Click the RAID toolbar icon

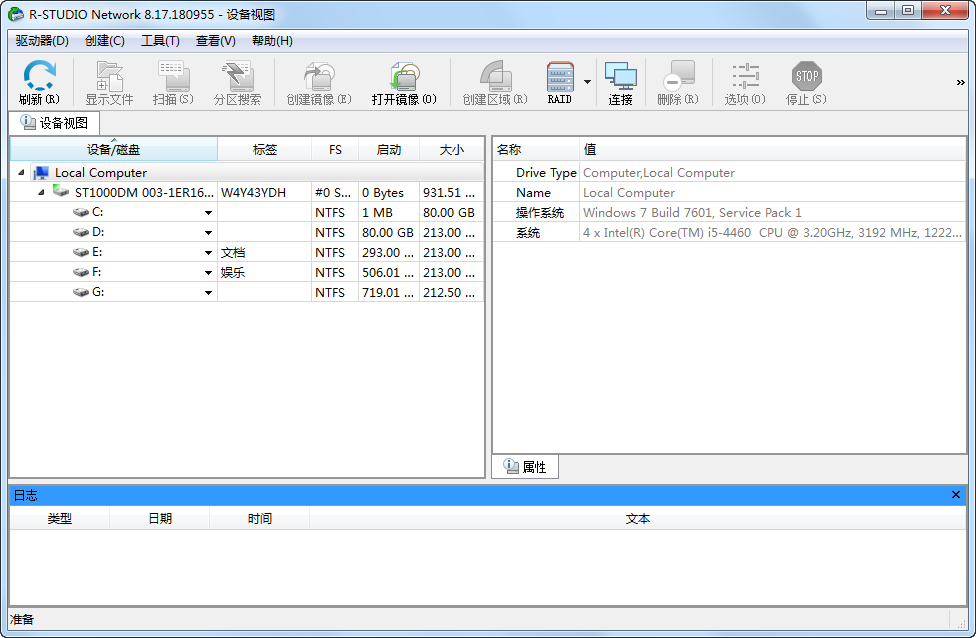559,77
